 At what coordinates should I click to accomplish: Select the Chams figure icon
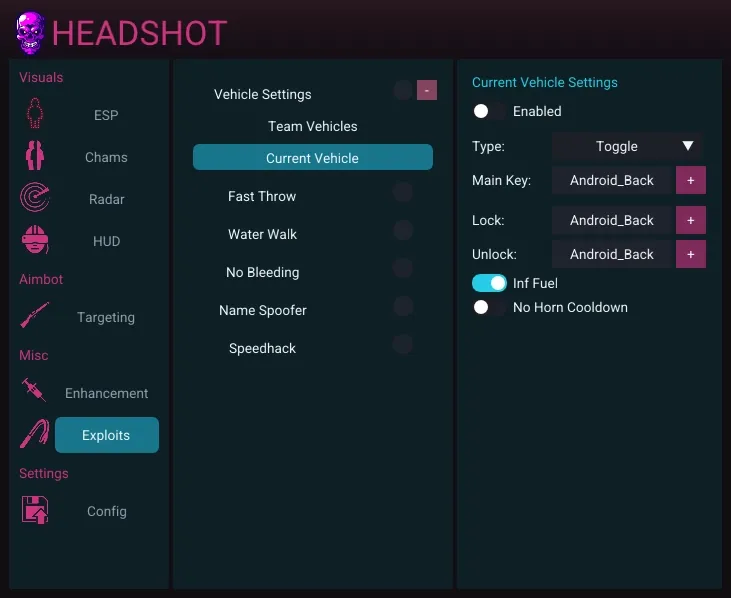[x=35, y=157]
